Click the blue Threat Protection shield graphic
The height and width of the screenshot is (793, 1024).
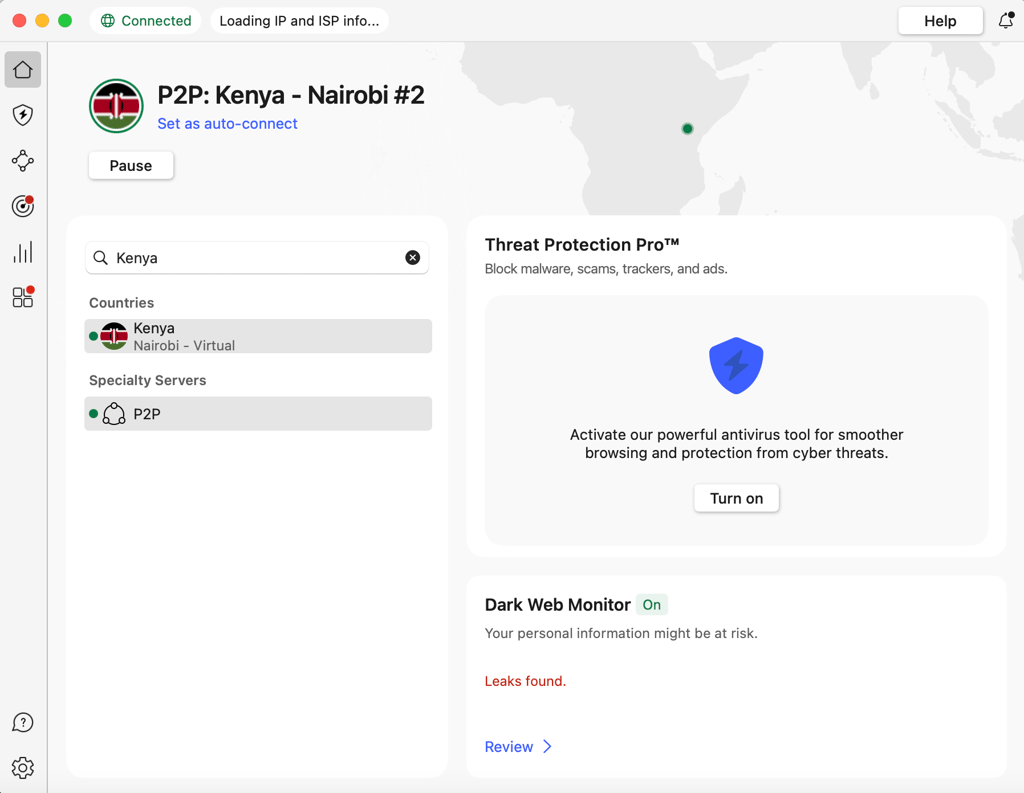pyautogui.click(x=736, y=366)
